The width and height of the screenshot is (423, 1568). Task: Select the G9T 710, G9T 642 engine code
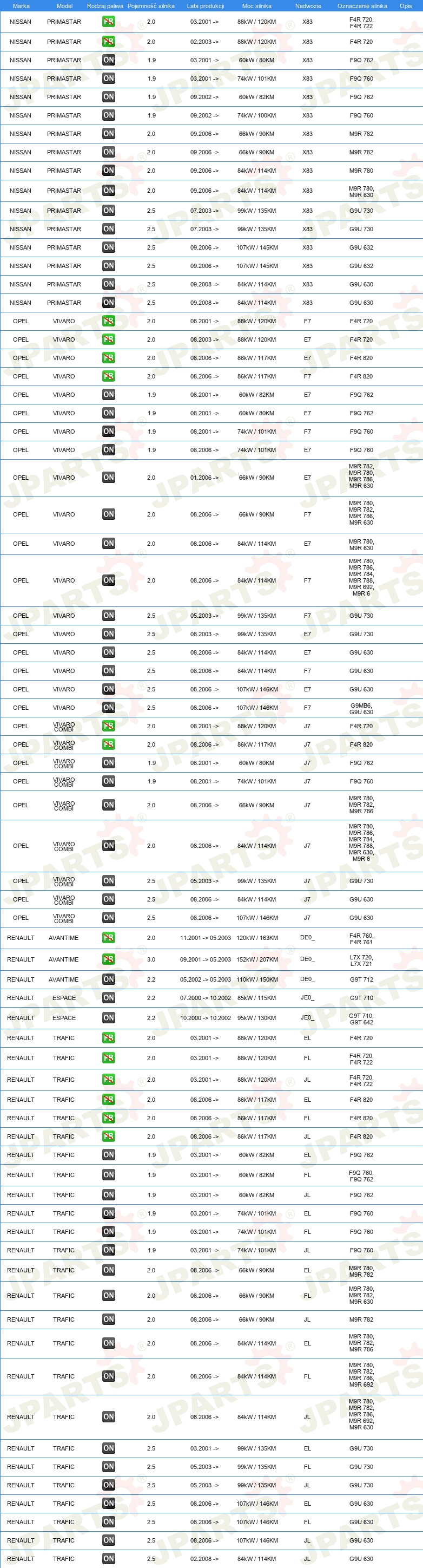[x=361, y=1018]
